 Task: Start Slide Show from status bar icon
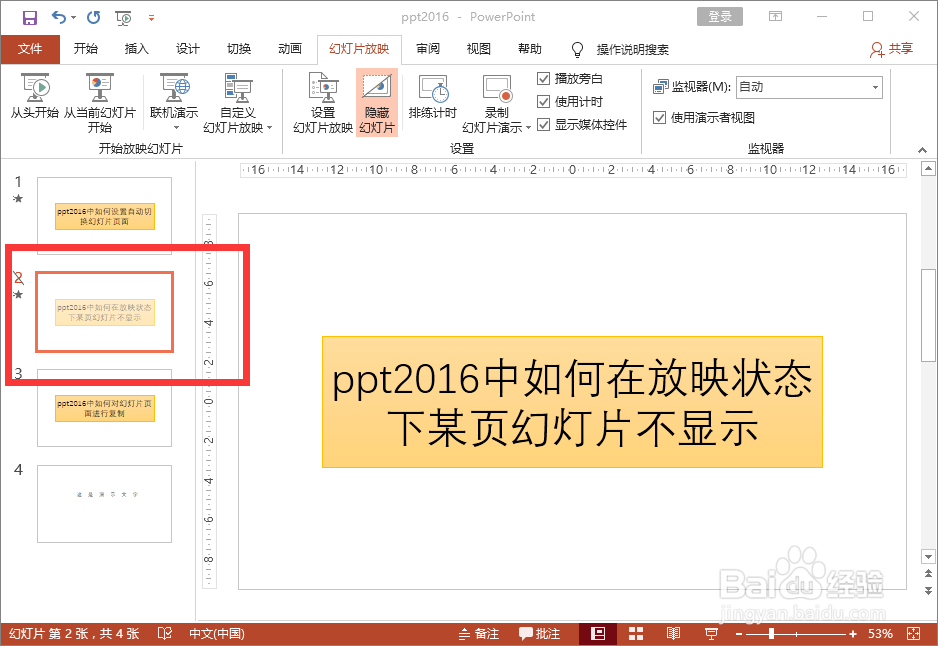tap(712, 633)
